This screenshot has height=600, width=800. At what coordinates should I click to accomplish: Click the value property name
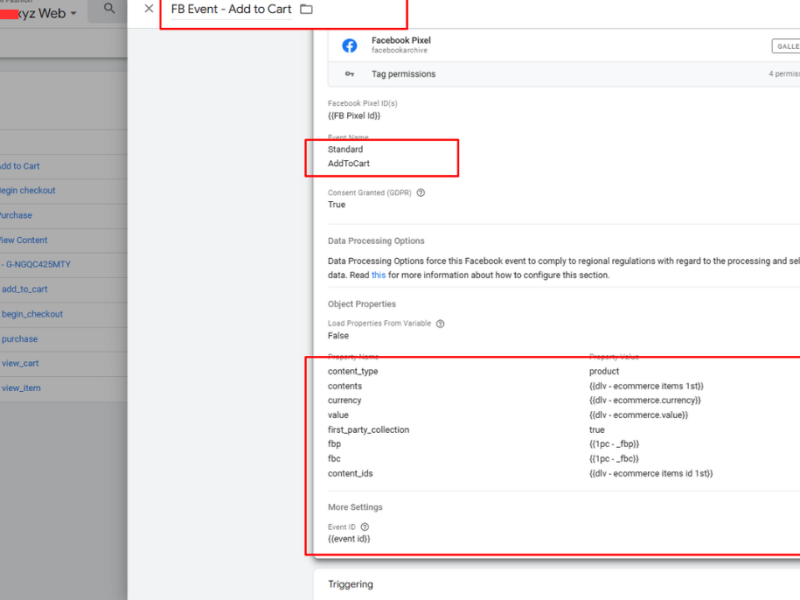click(338, 415)
